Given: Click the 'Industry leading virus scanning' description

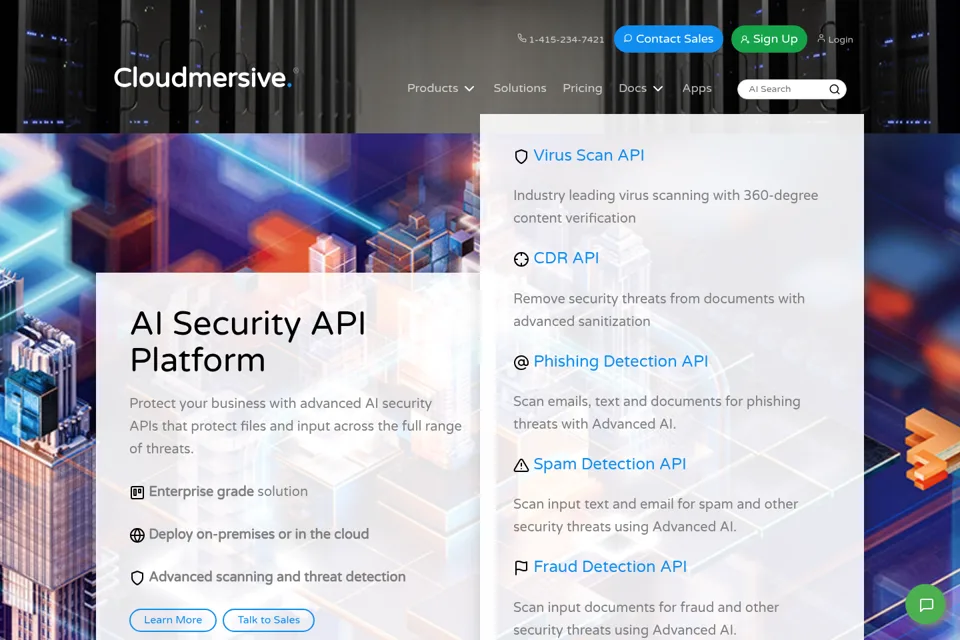Looking at the screenshot, I should click(666, 206).
